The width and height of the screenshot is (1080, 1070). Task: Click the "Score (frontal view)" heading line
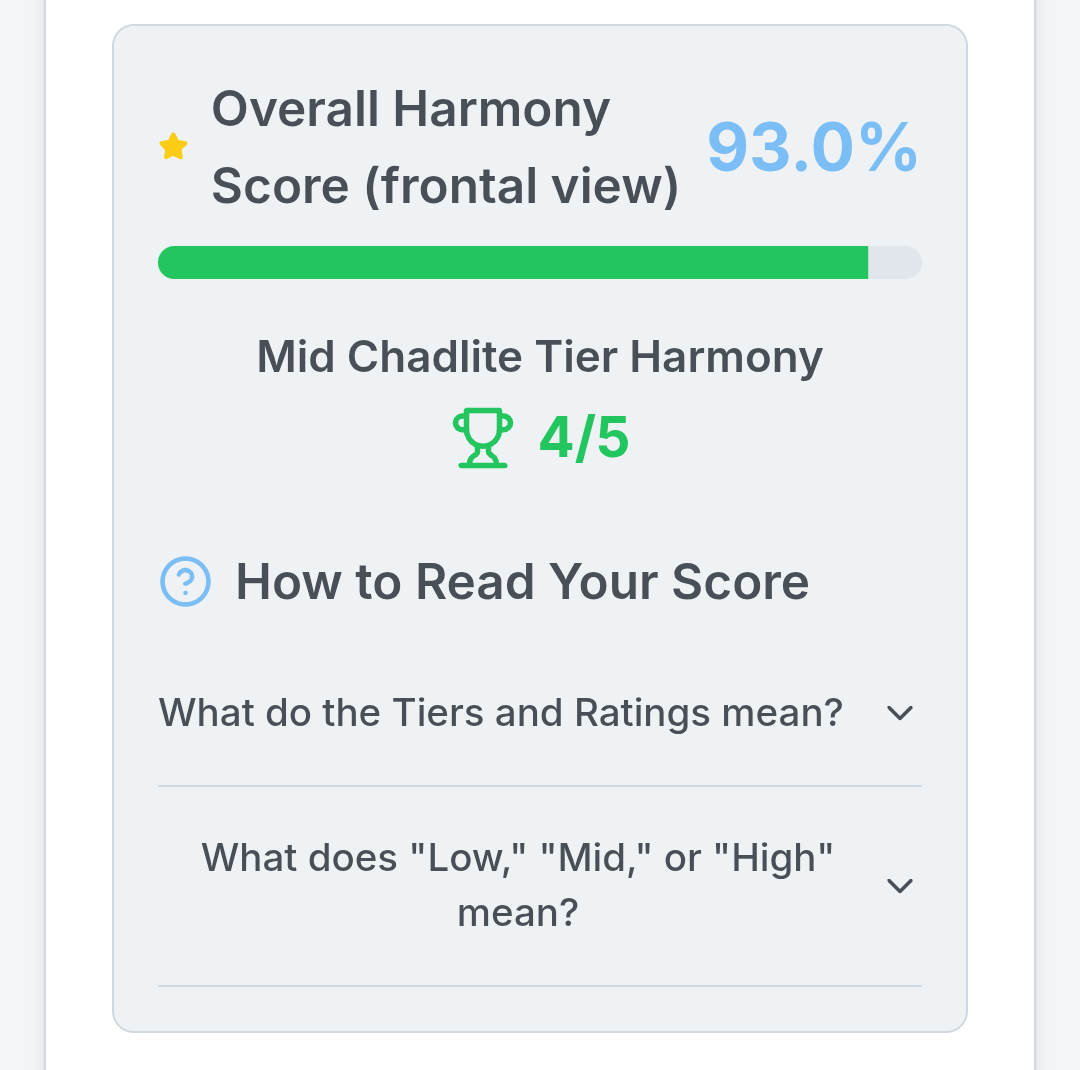point(445,187)
